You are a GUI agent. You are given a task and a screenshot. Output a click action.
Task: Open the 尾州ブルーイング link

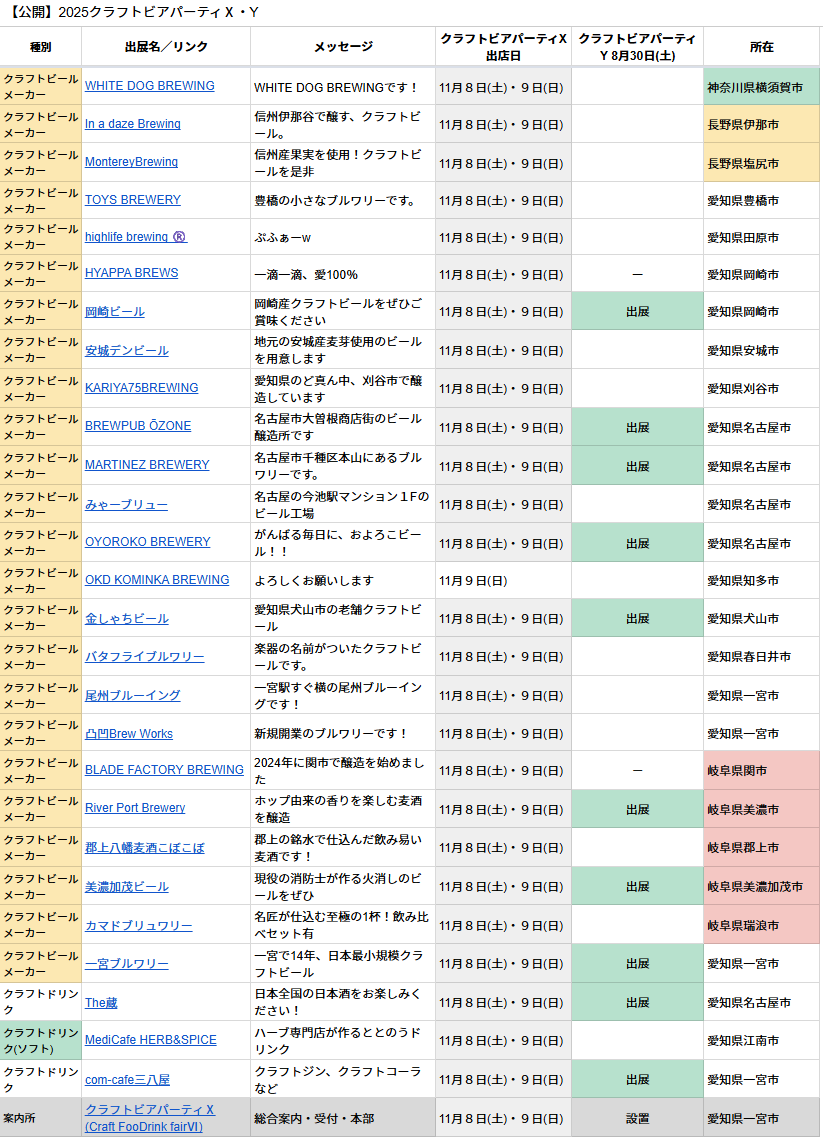(133, 695)
